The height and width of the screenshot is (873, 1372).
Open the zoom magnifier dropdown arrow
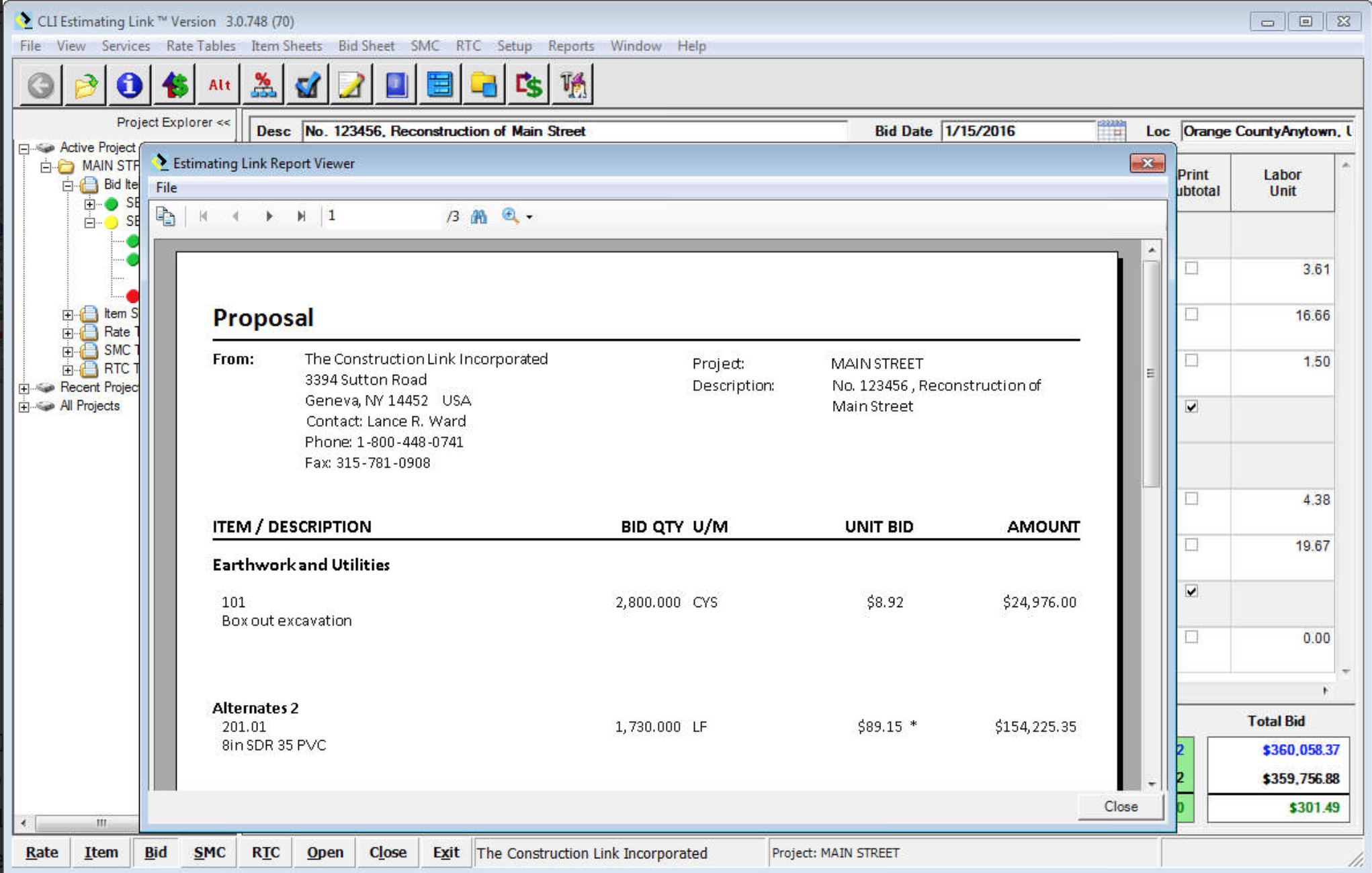point(529,217)
